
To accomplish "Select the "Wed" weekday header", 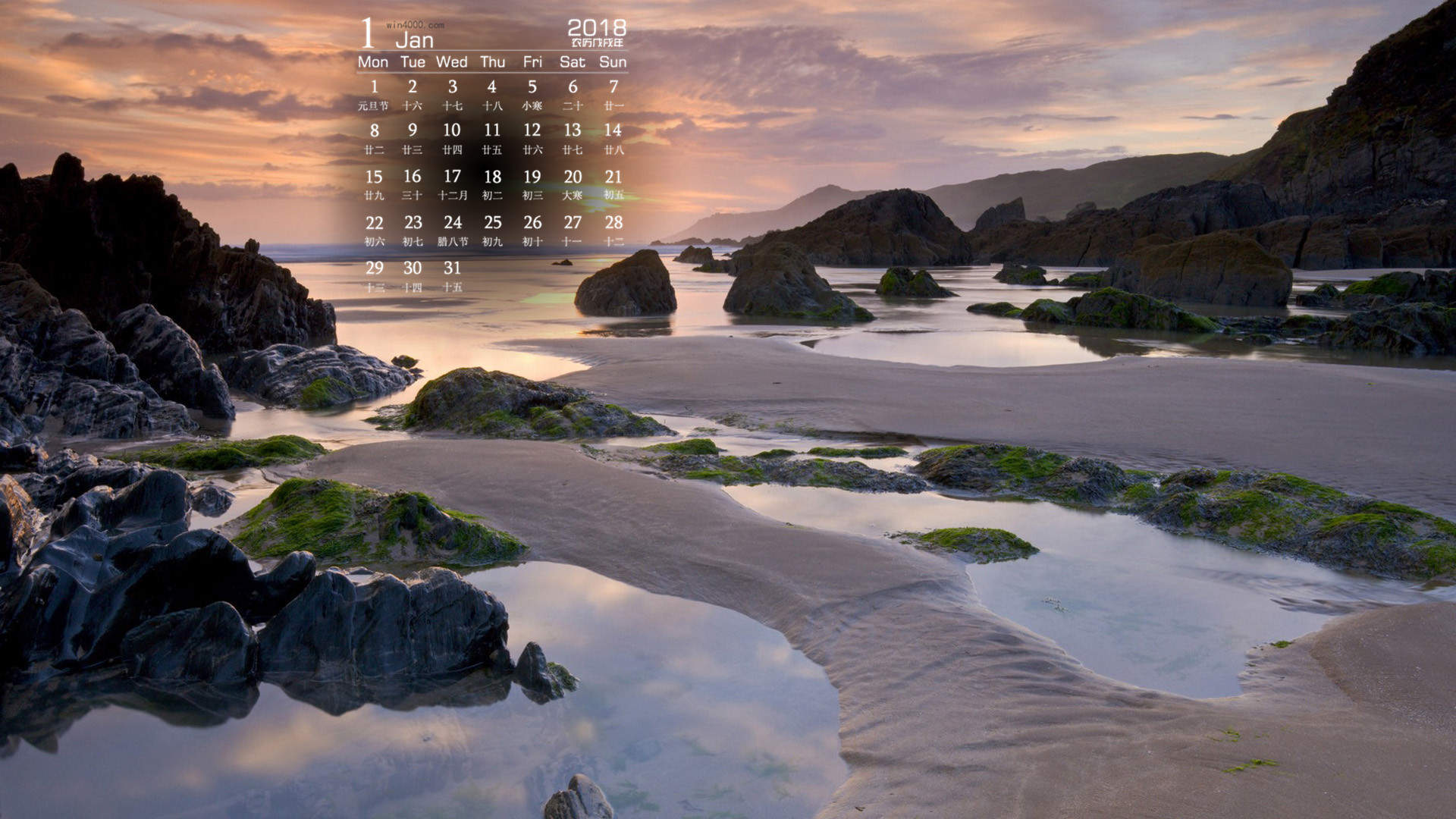I will [452, 62].
